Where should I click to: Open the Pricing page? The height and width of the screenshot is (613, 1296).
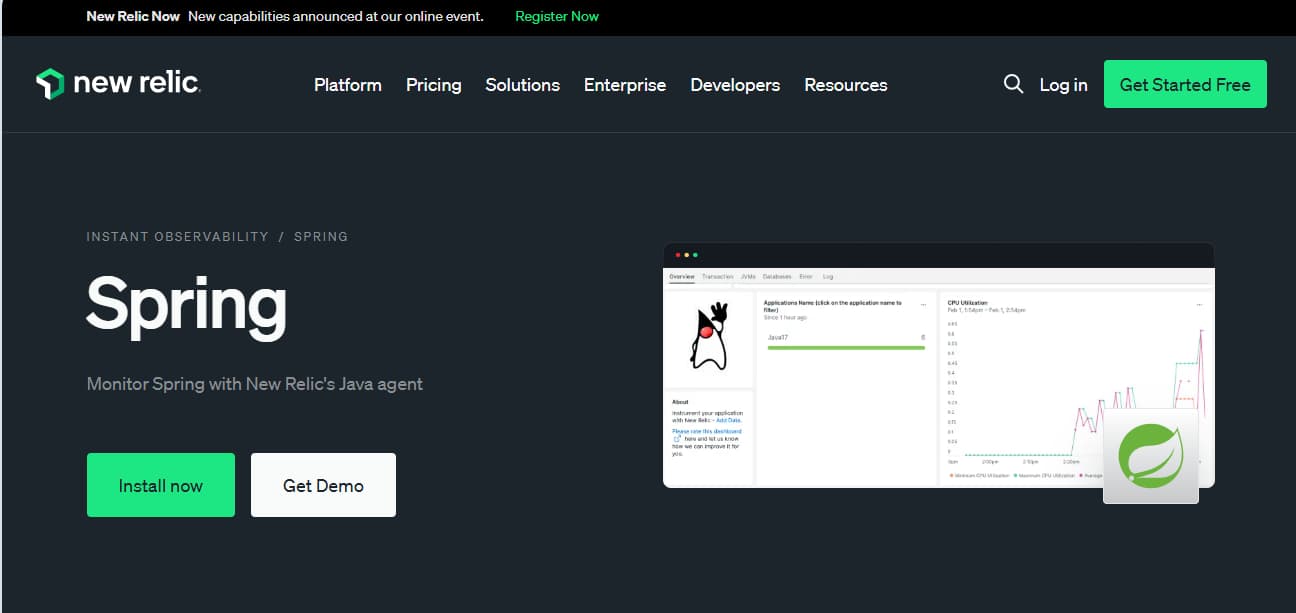click(x=433, y=85)
